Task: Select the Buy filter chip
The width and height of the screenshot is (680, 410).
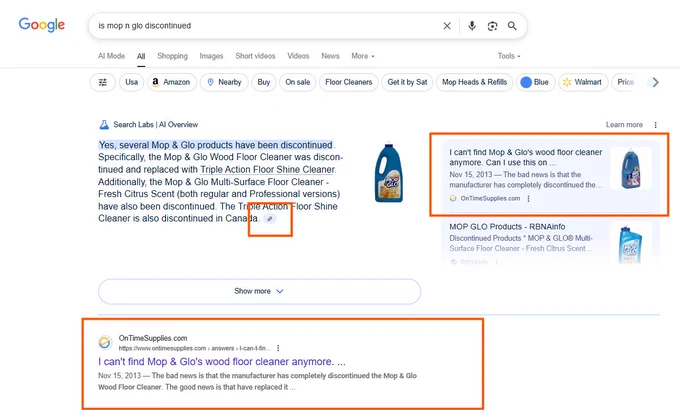Action: (x=264, y=82)
